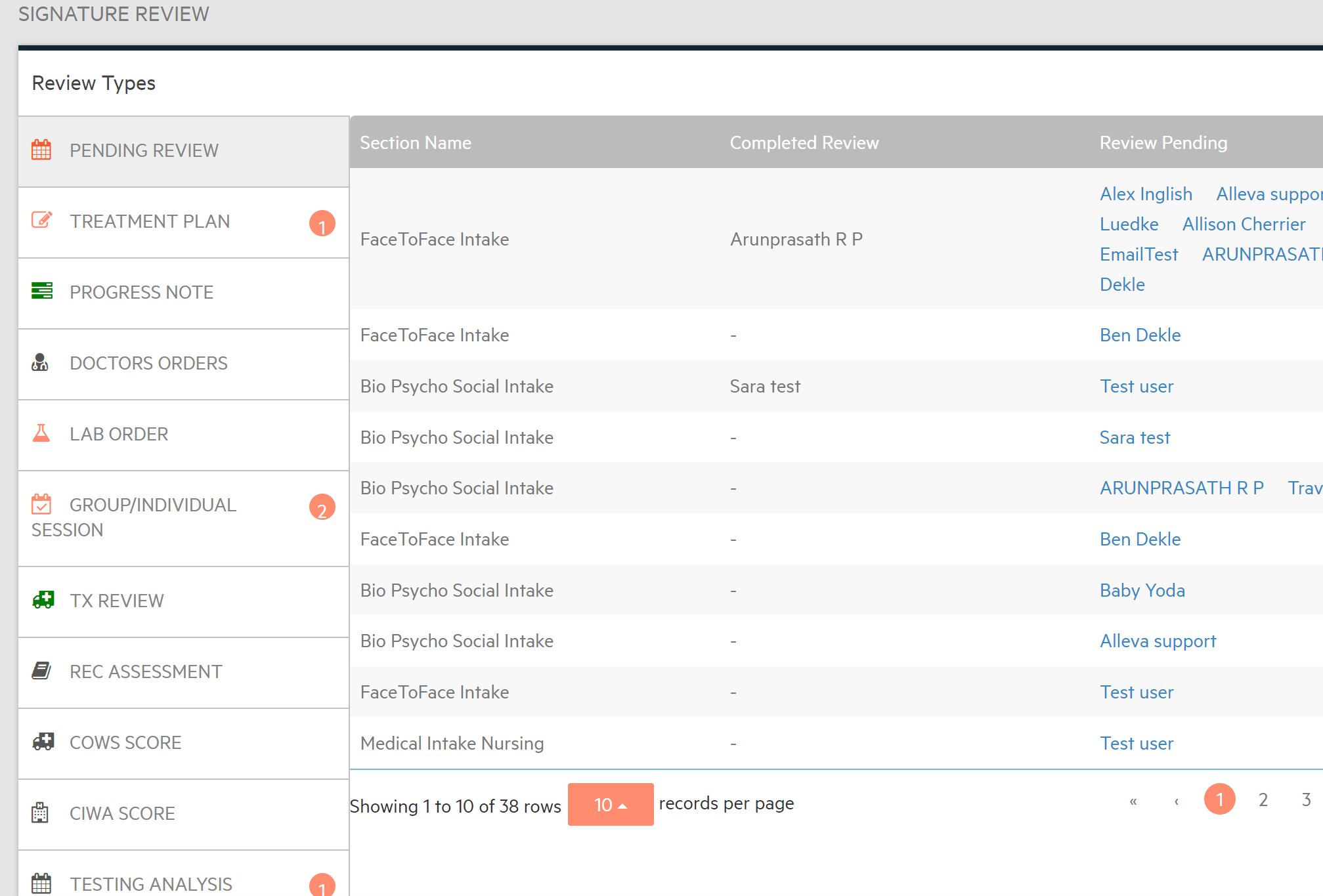Go to page 2 of results
1323x896 pixels.
click(1263, 800)
